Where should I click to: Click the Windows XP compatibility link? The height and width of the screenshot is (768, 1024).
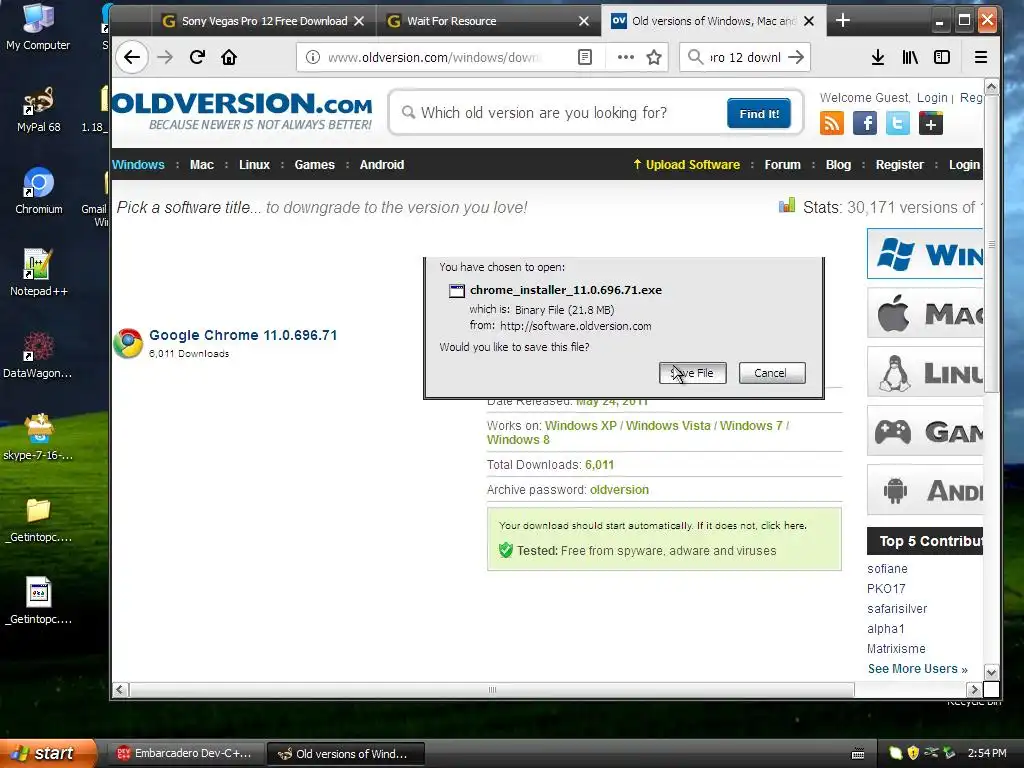[581, 426]
